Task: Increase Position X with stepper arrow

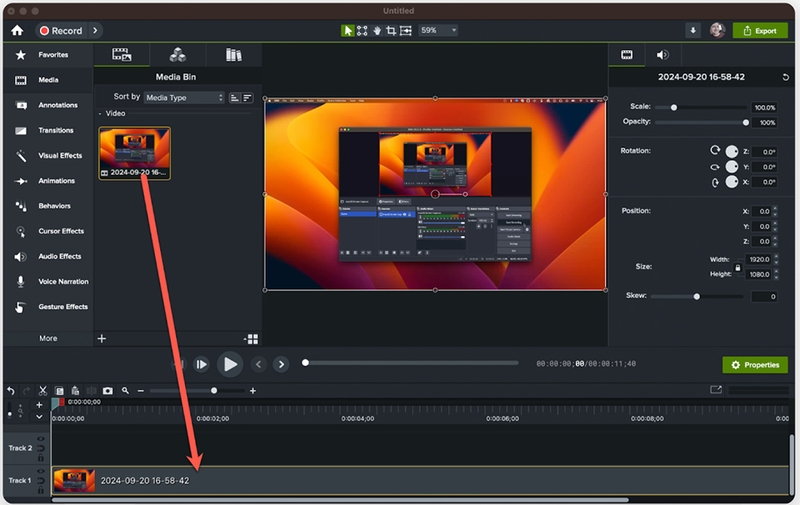Action: [x=776, y=208]
